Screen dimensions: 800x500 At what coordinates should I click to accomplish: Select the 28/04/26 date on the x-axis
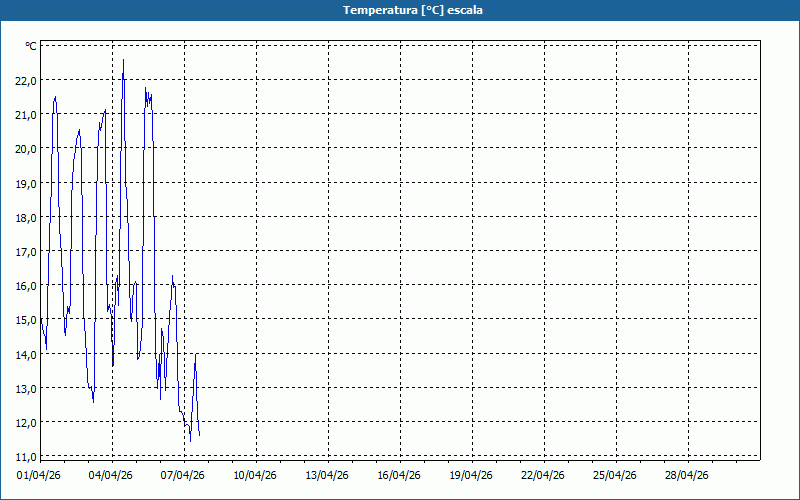pyautogui.click(x=687, y=476)
